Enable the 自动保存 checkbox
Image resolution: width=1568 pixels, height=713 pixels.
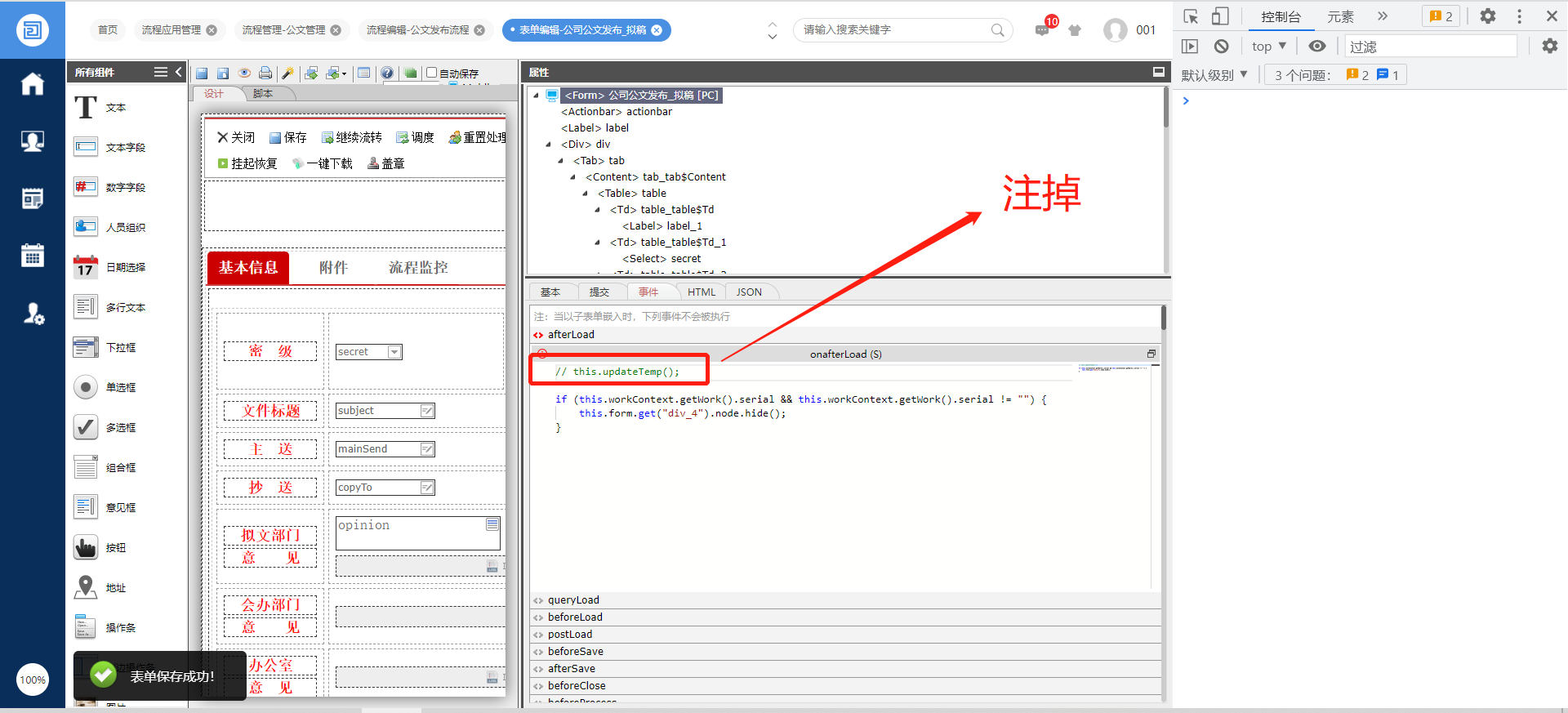coord(432,73)
